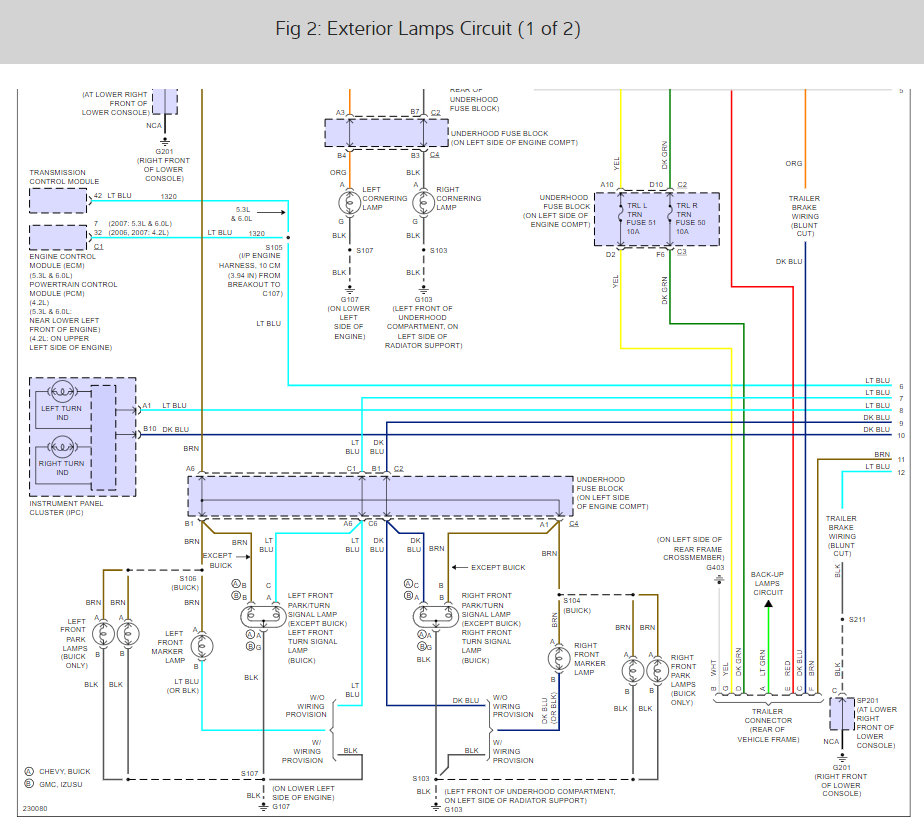Click the 'ON LEFT SIDE OF REAR FRAME CROSSMEMBER' note

point(690,549)
